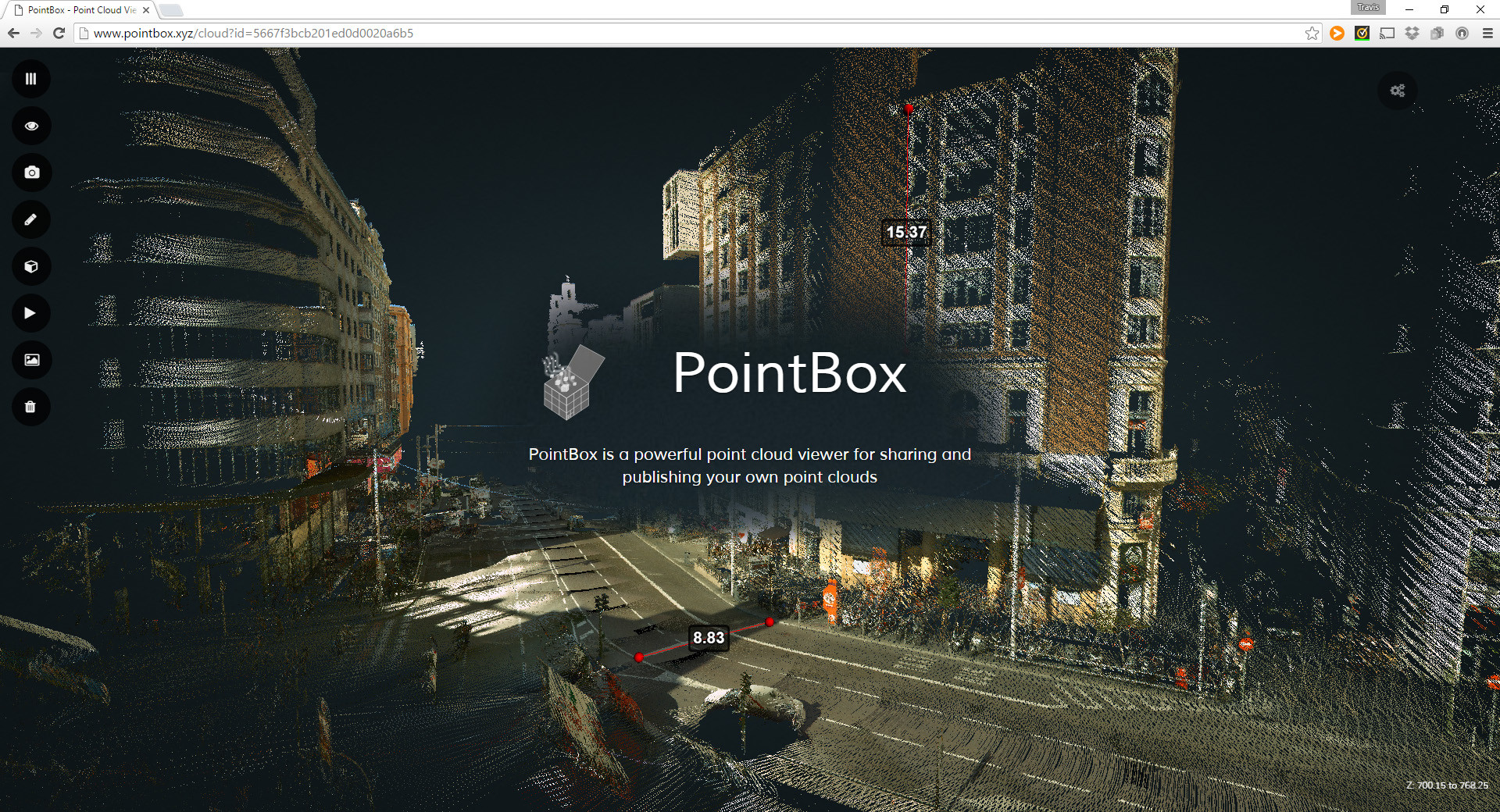Reload the page with refresh icon
This screenshot has height=812, width=1500.
coord(59,33)
